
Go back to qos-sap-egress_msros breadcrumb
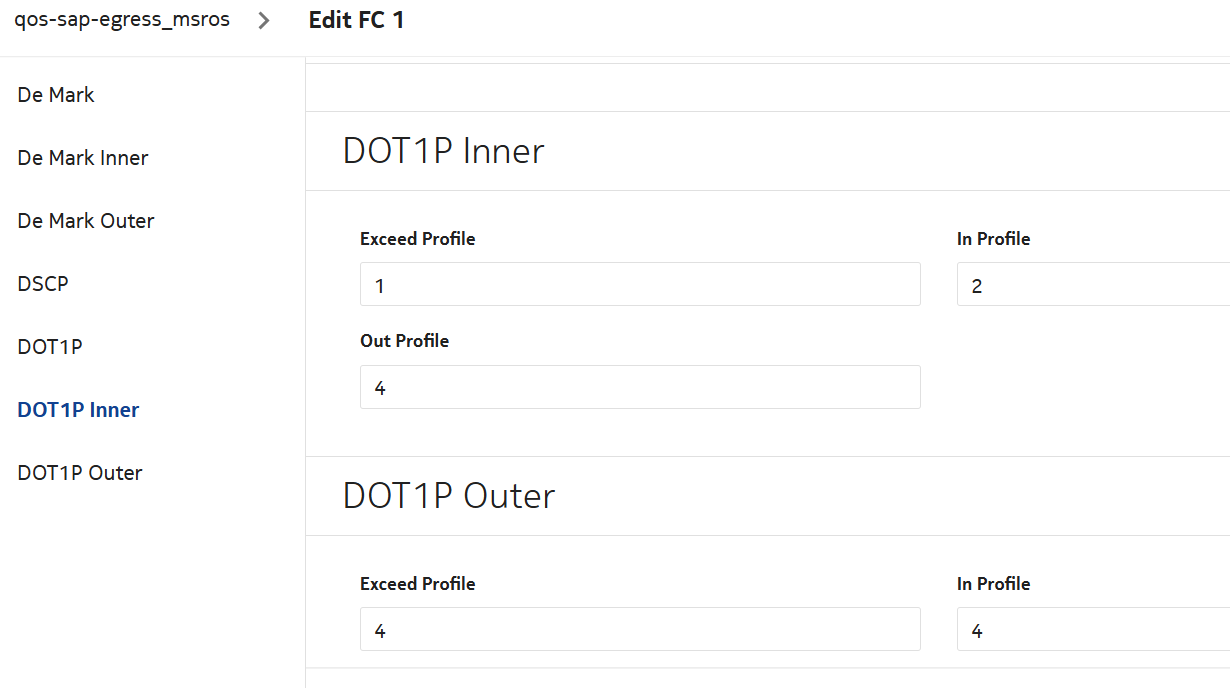[122, 20]
